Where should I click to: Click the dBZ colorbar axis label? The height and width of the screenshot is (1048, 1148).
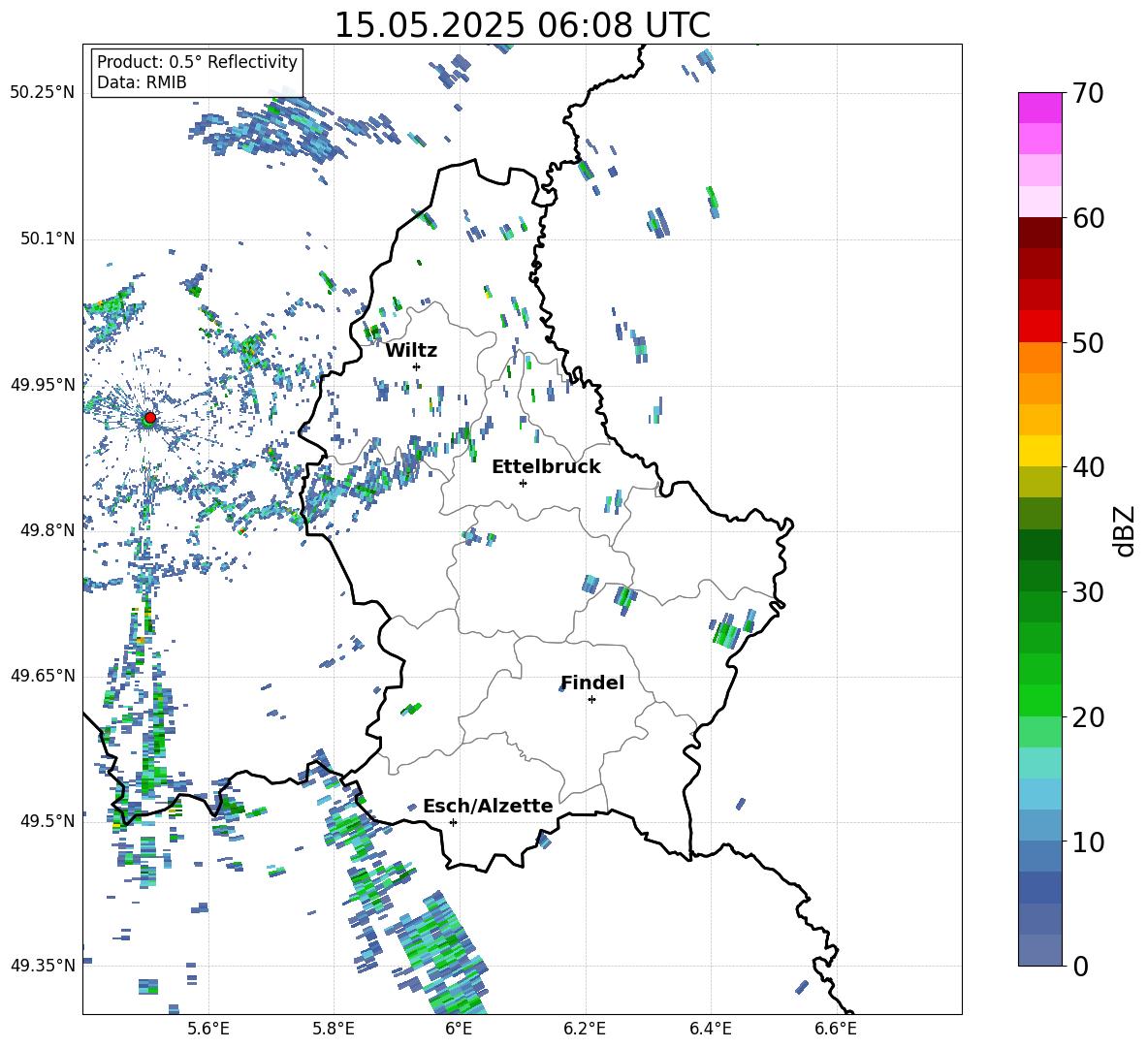[x=1124, y=530]
